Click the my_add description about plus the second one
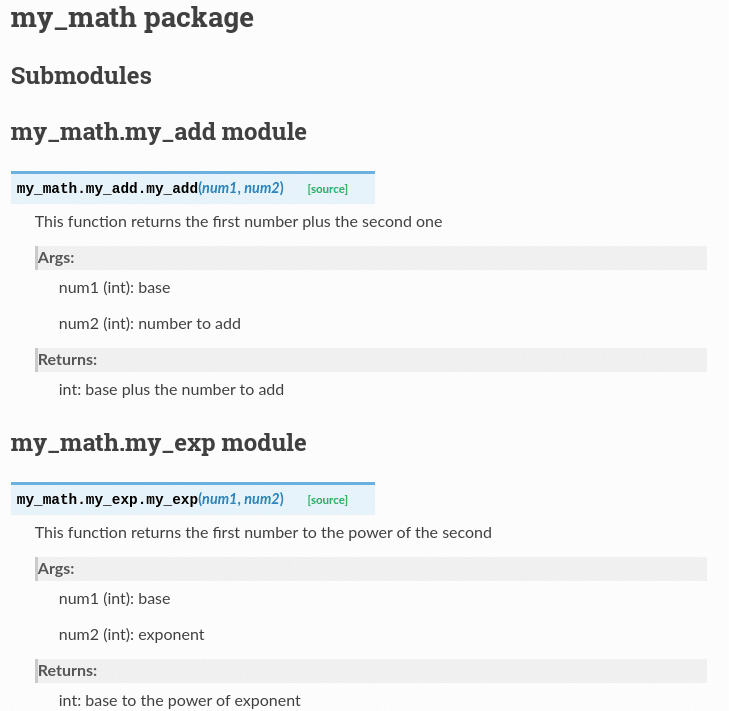The image size is (729, 711). pyautogui.click(x=238, y=222)
